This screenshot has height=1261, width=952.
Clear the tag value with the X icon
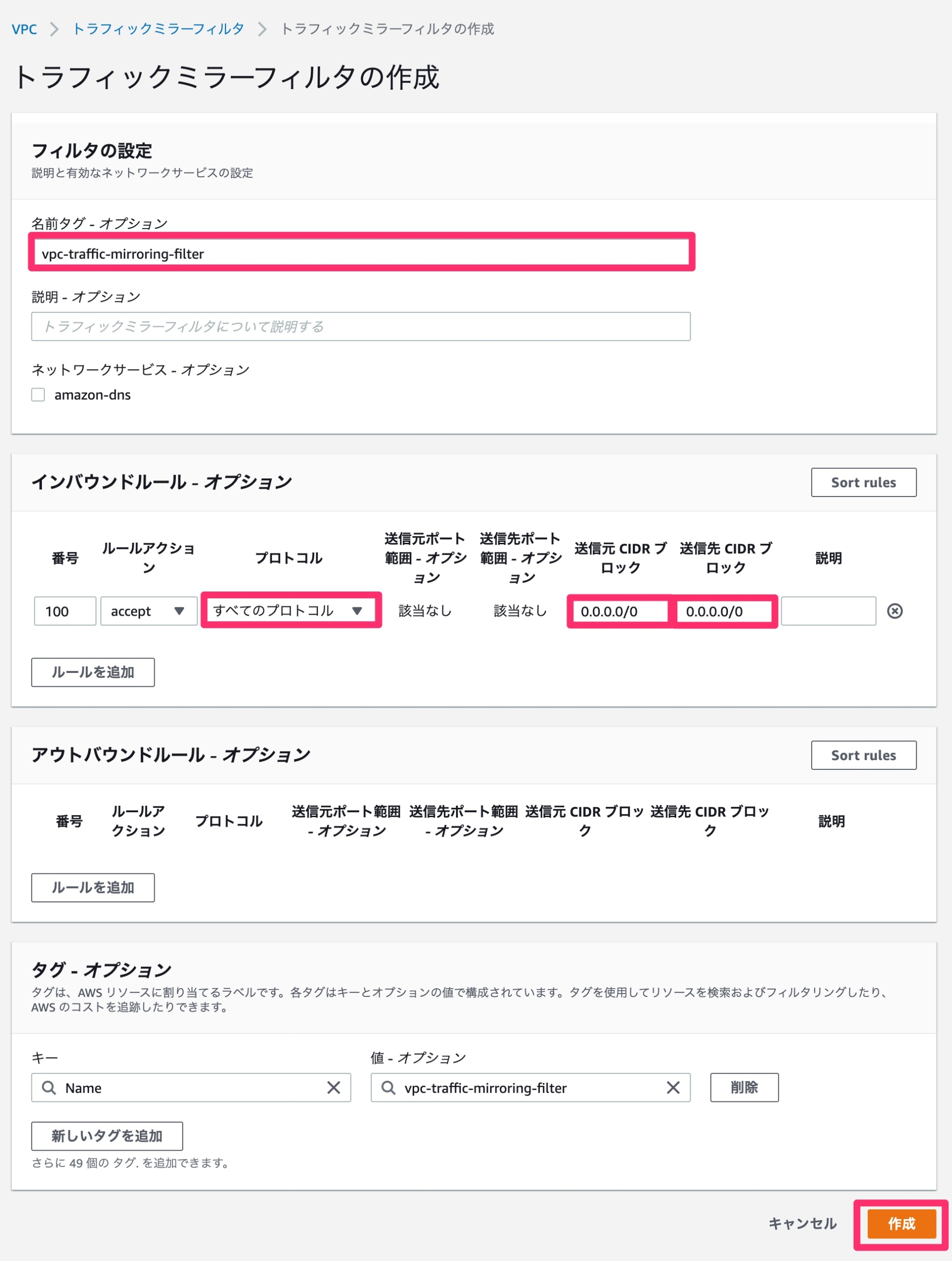point(673,1088)
